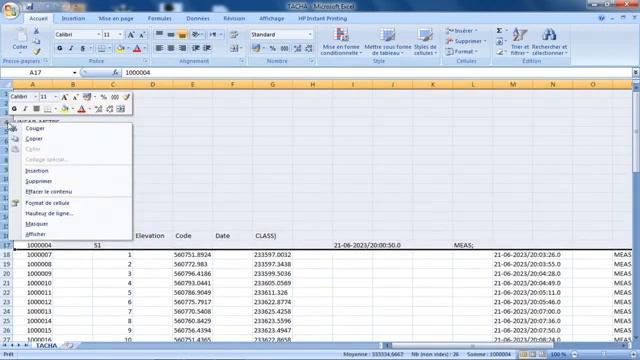Click the TACHA sheet tab
640x360 pixels.
pos(47,346)
